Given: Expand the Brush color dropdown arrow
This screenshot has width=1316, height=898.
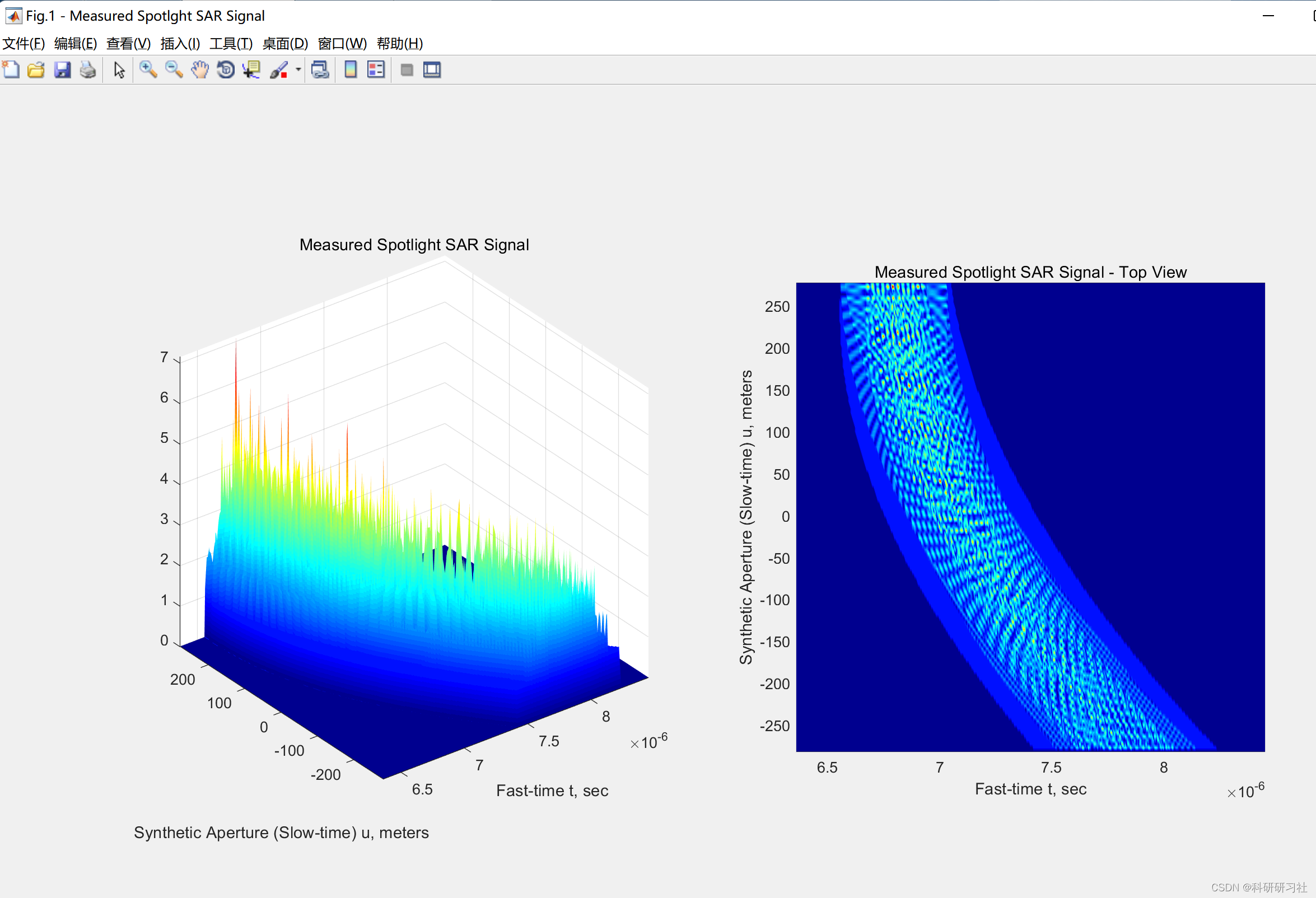Looking at the screenshot, I should [298, 69].
